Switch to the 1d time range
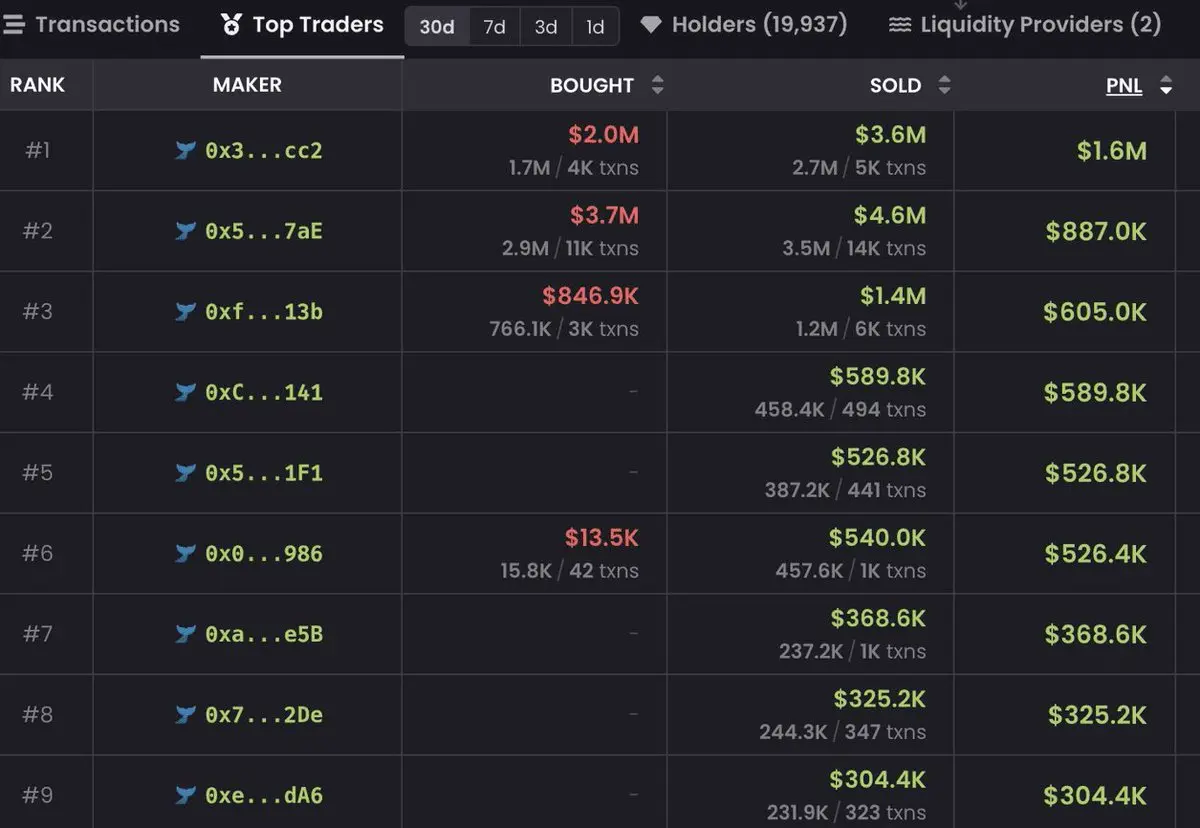This screenshot has height=828, width=1200. (x=595, y=27)
